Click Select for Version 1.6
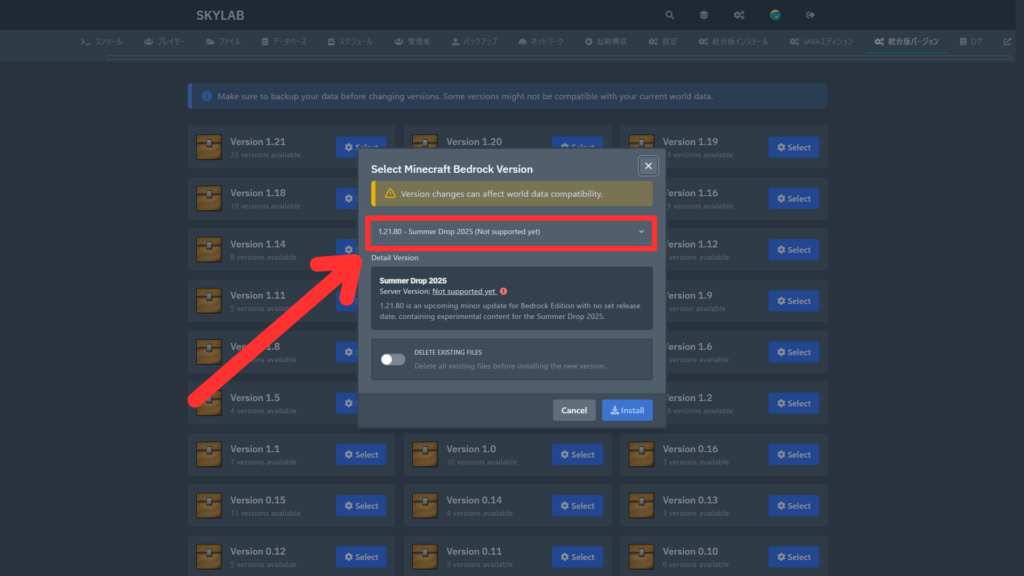This screenshot has width=1024, height=576. pos(793,352)
